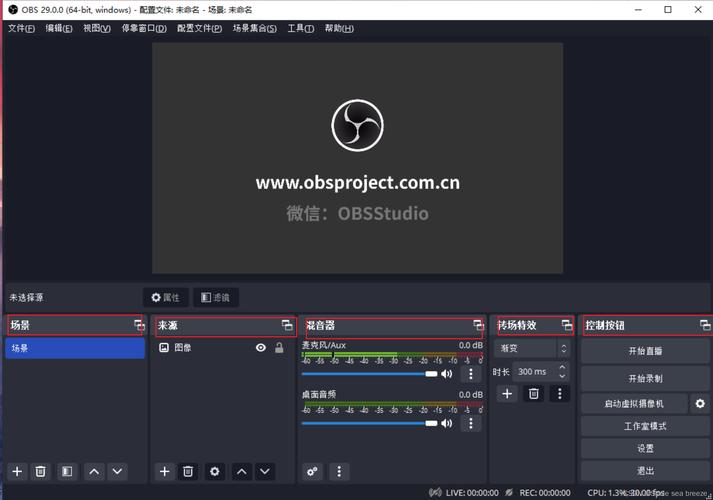This screenshot has width=713, height=500.
Task: Open Edit menu
Action: pos(59,28)
